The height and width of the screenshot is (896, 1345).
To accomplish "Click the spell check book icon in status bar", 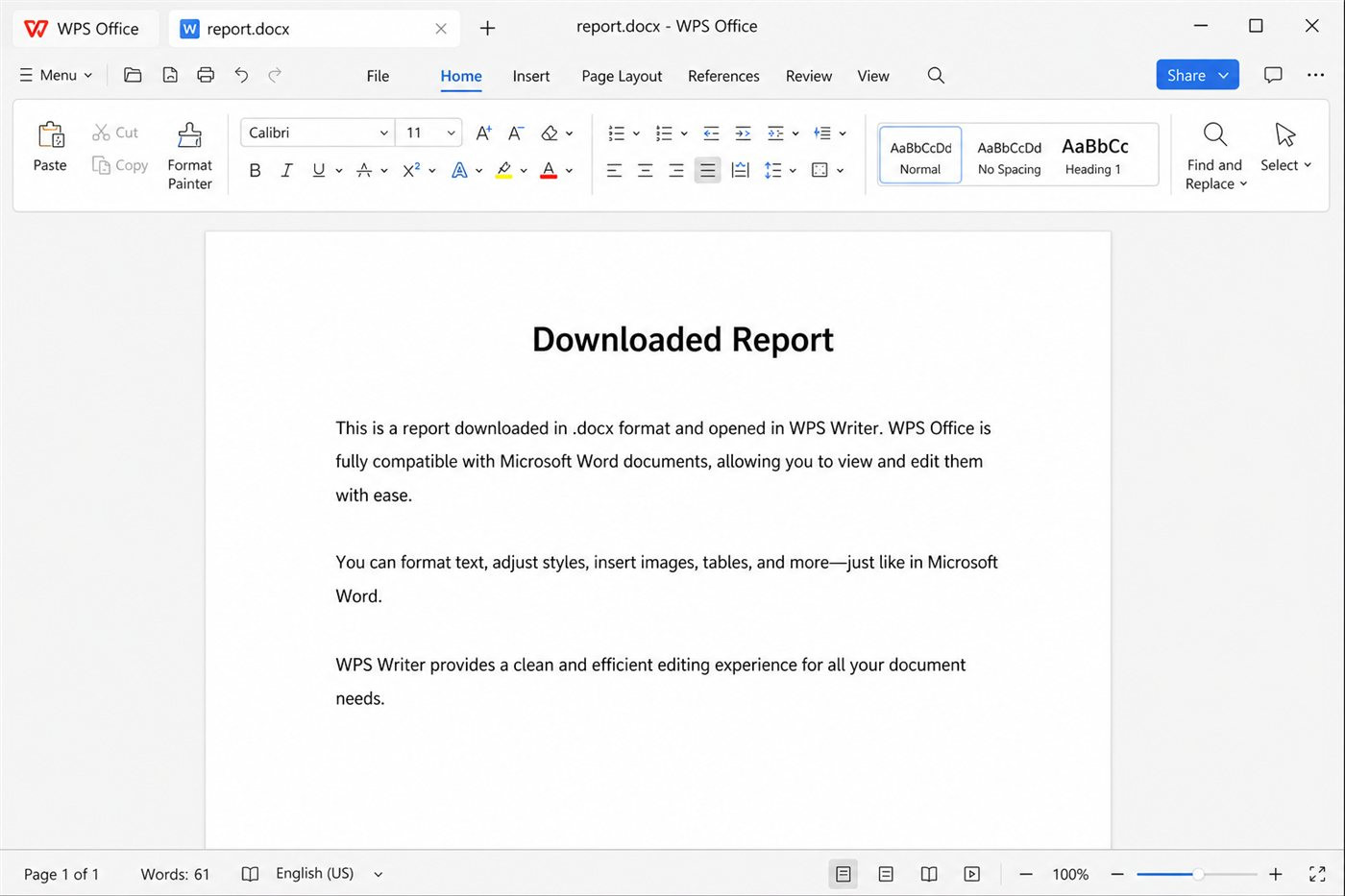I will (x=250, y=874).
